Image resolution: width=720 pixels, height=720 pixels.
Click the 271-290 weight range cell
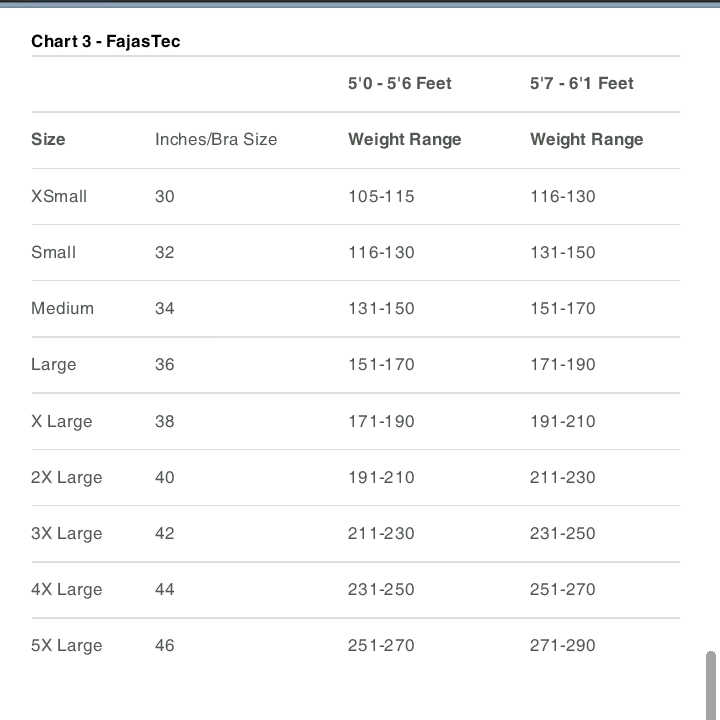562,645
